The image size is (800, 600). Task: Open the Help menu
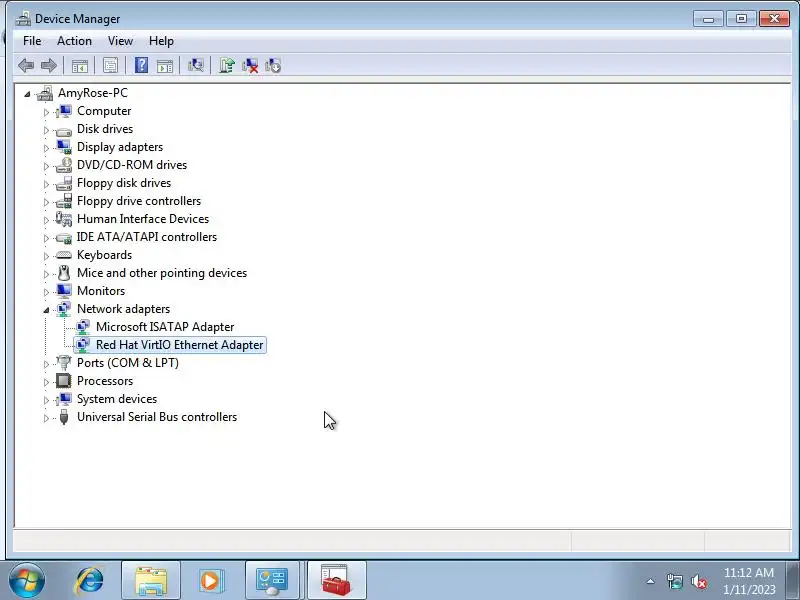tap(161, 41)
